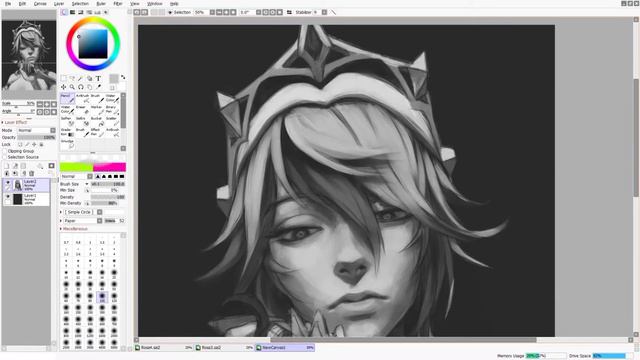Click the Redo button in toolbar
The height and width of the screenshot is (360, 640).
coord(144,12)
